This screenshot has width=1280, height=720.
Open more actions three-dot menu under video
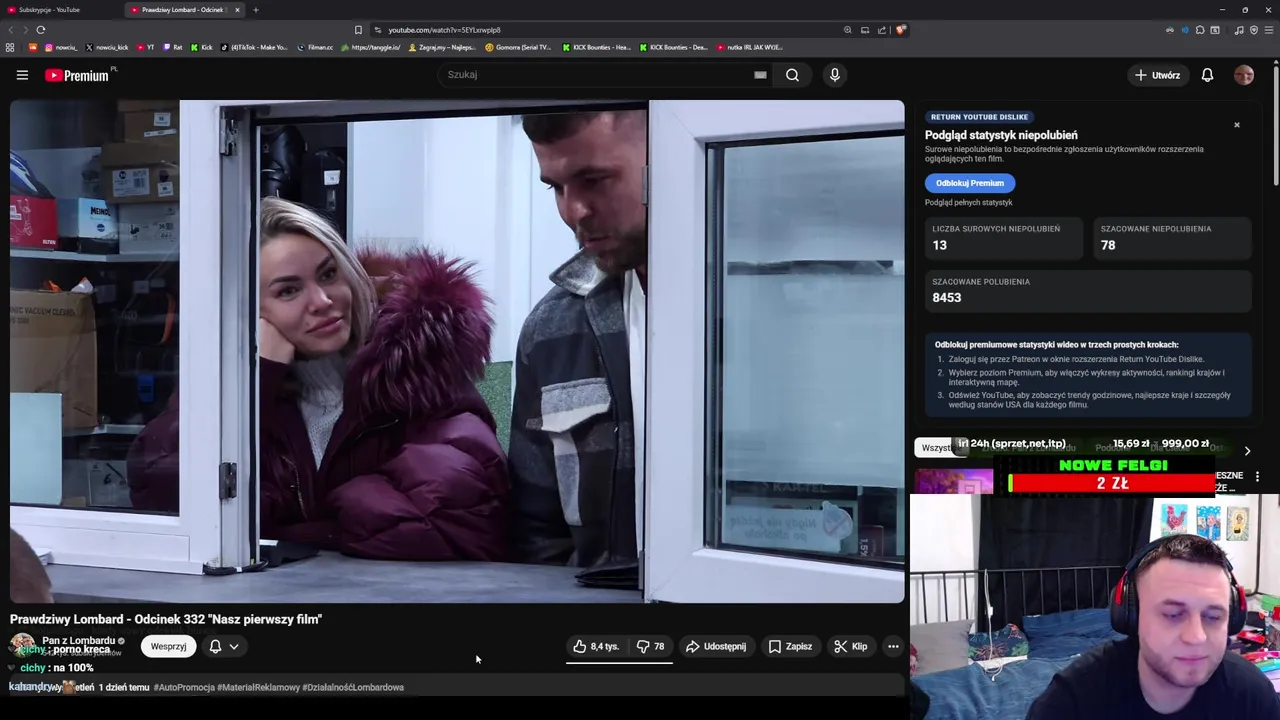[x=893, y=646]
